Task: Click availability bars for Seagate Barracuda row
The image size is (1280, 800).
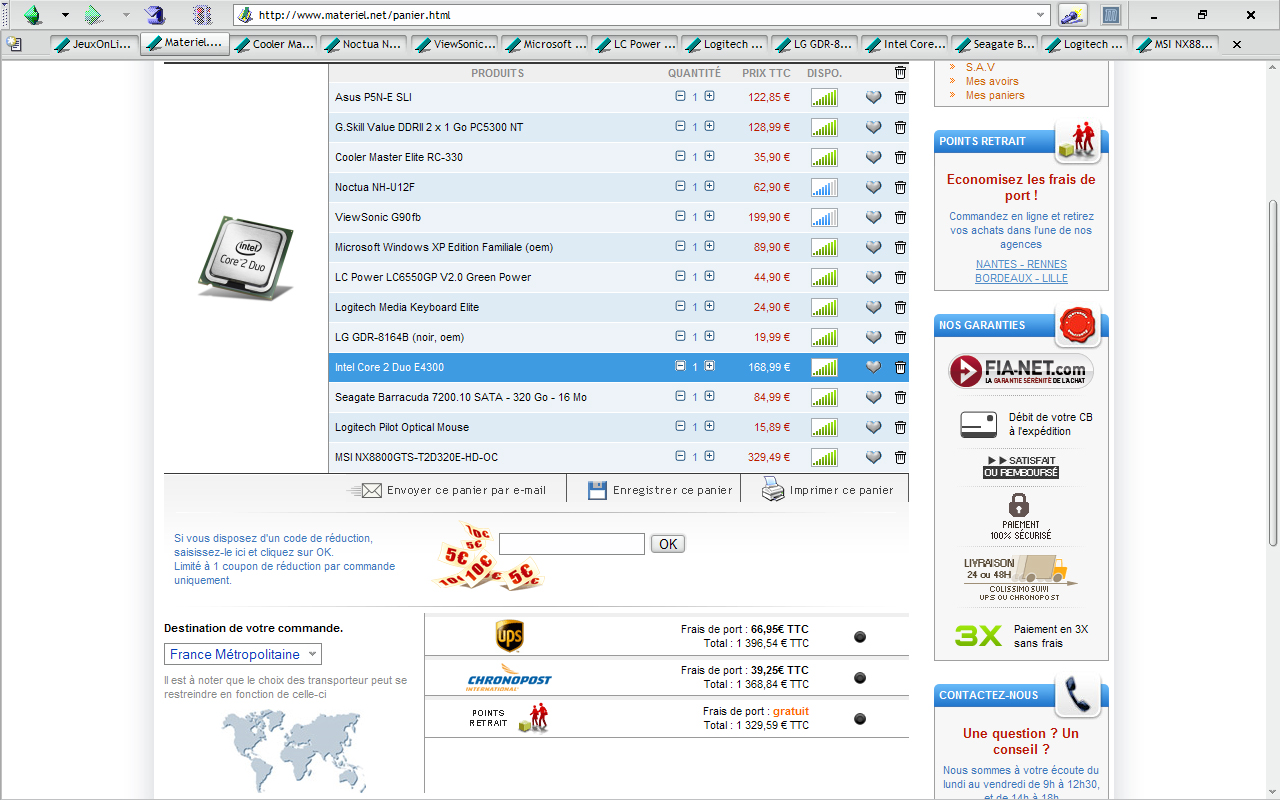Action: [824, 397]
